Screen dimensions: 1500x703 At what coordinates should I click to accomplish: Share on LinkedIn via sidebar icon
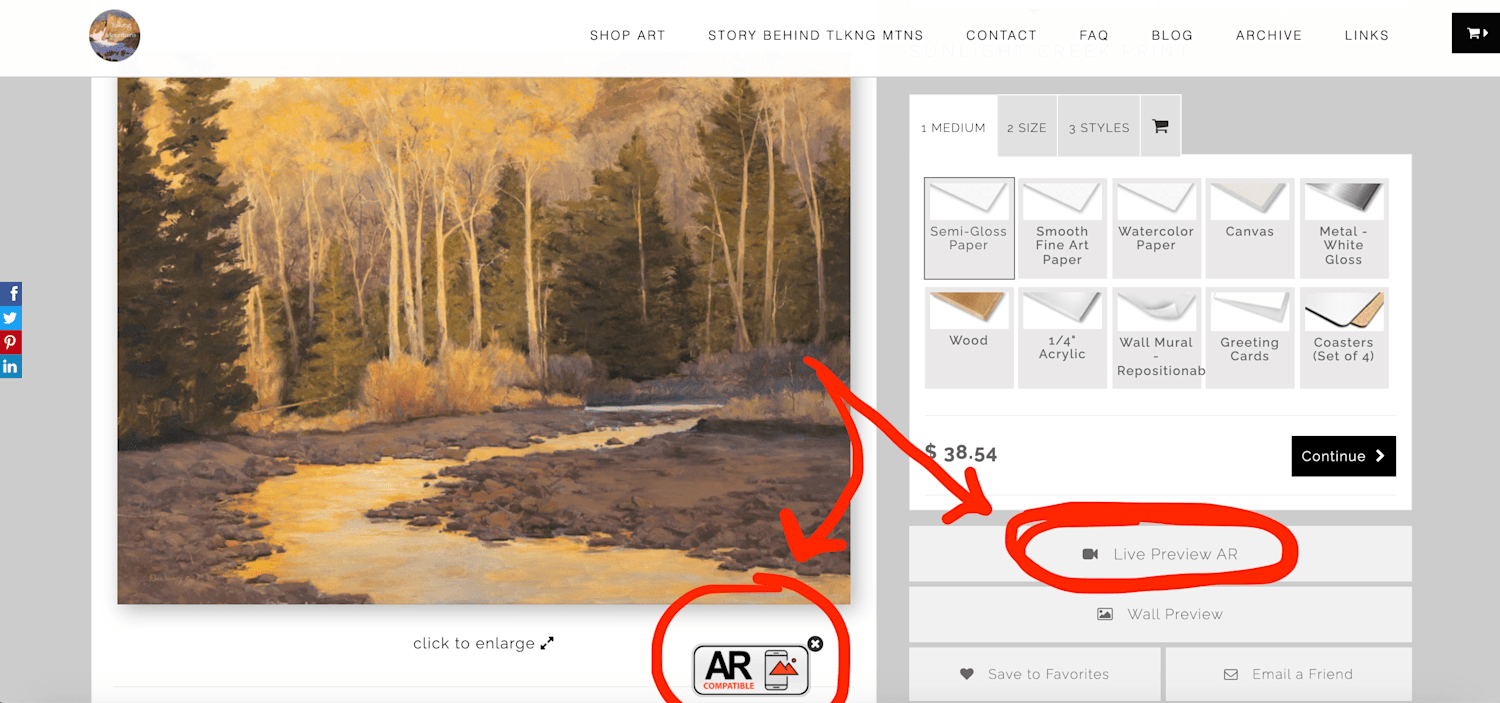pos(10,366)
